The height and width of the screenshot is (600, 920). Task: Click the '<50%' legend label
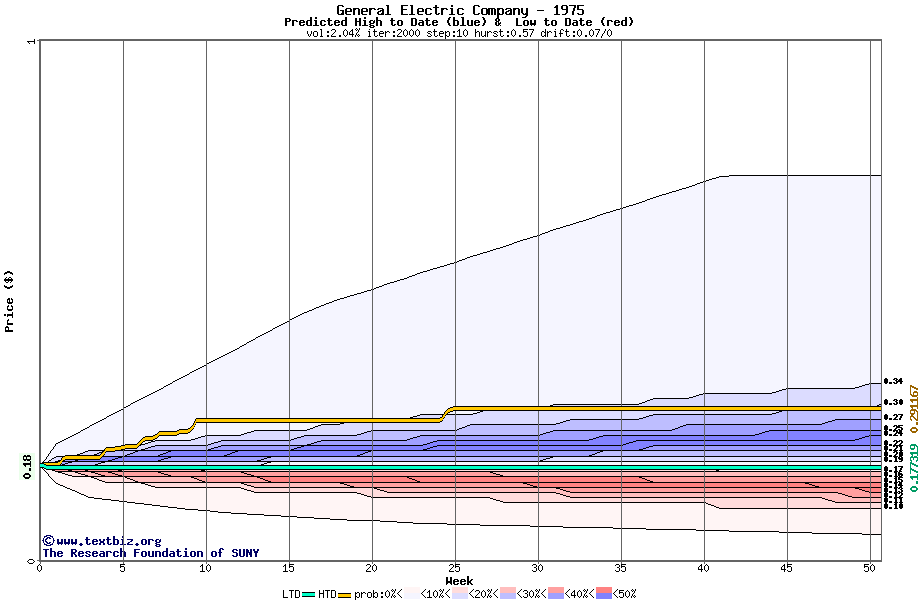coord(625,594)
